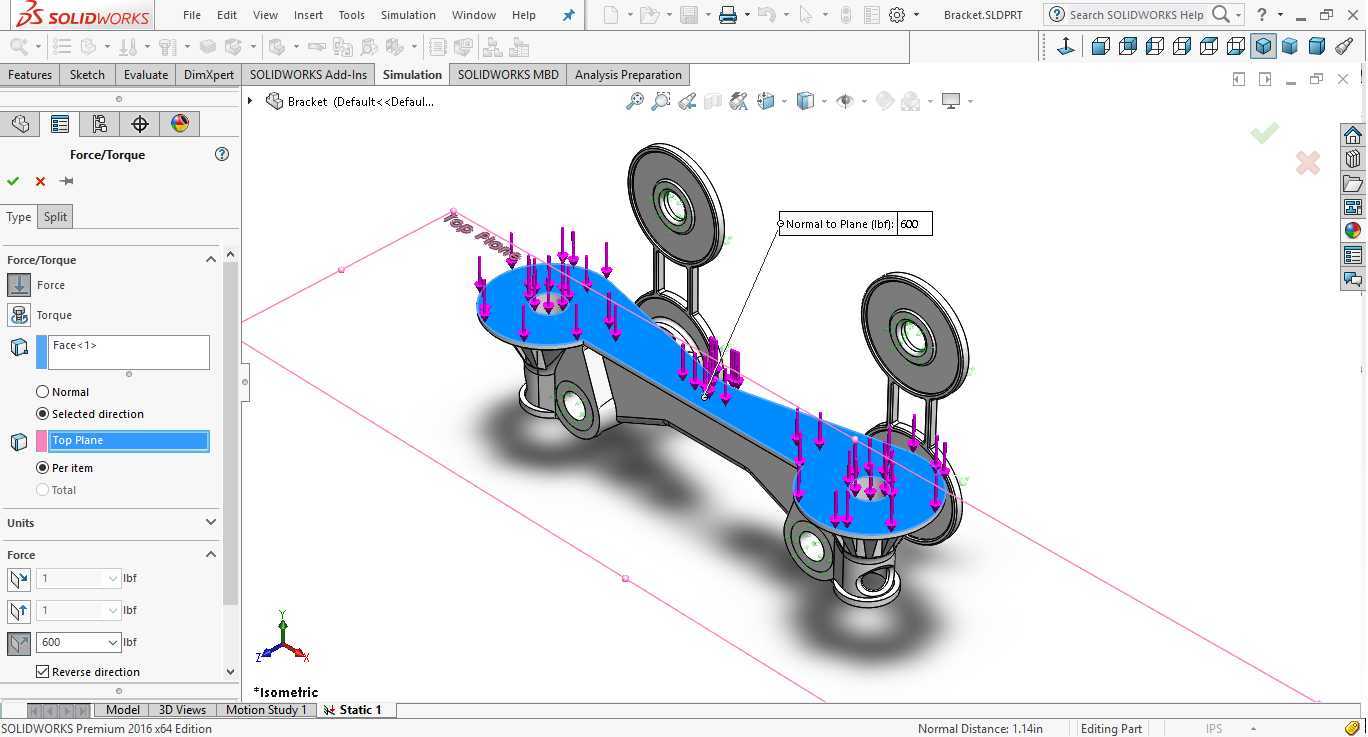Select the pink Top Plane direction field
This screenshot has height=737, width=1368.
coord(129,441)
